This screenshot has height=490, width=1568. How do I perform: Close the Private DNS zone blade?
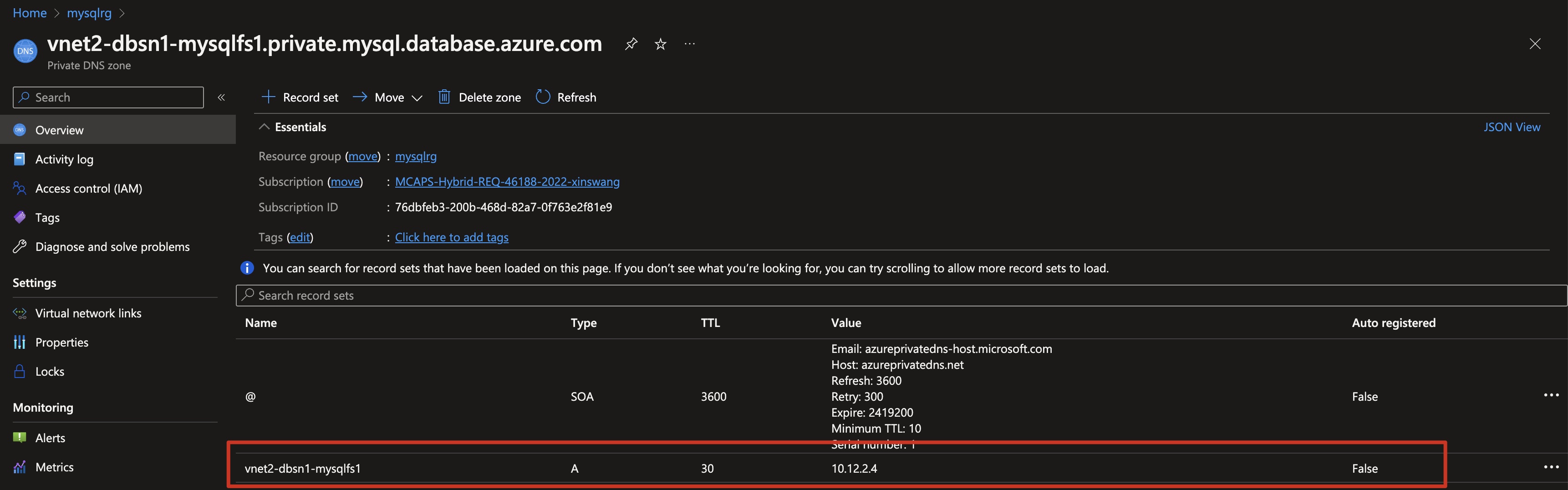click(1535, 44)
